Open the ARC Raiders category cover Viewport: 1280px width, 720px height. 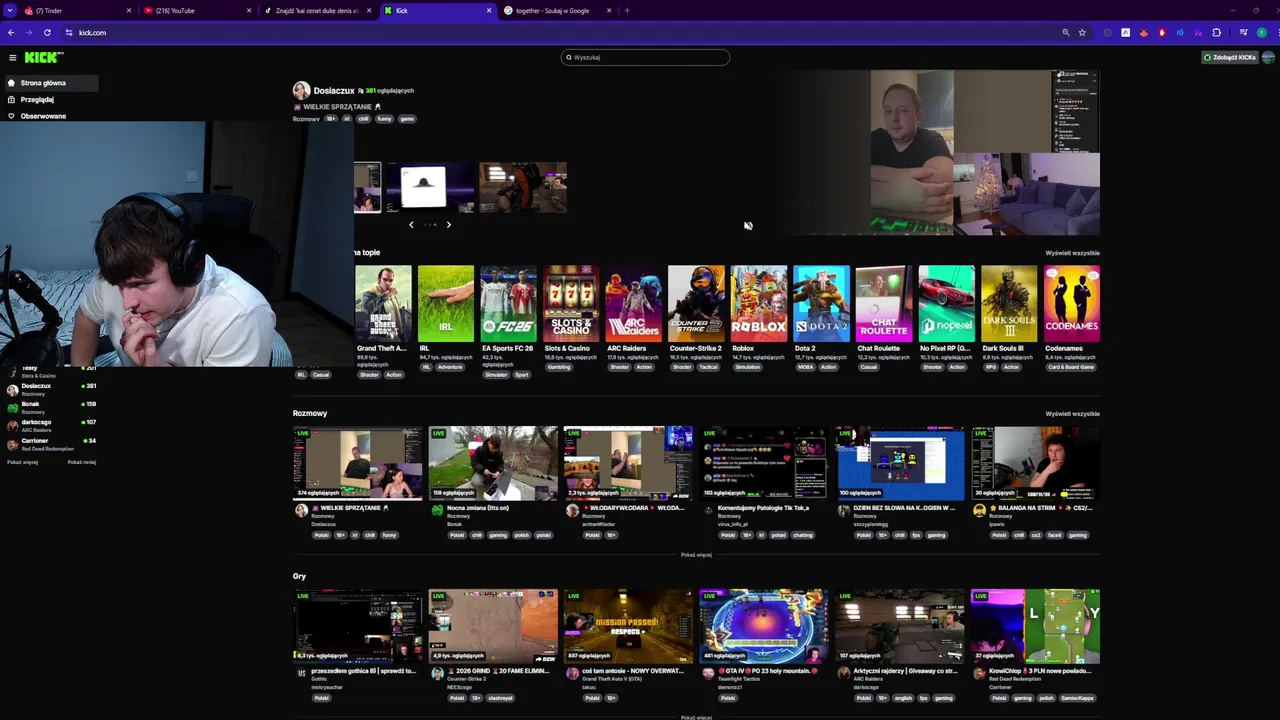[x=634, y=304]
